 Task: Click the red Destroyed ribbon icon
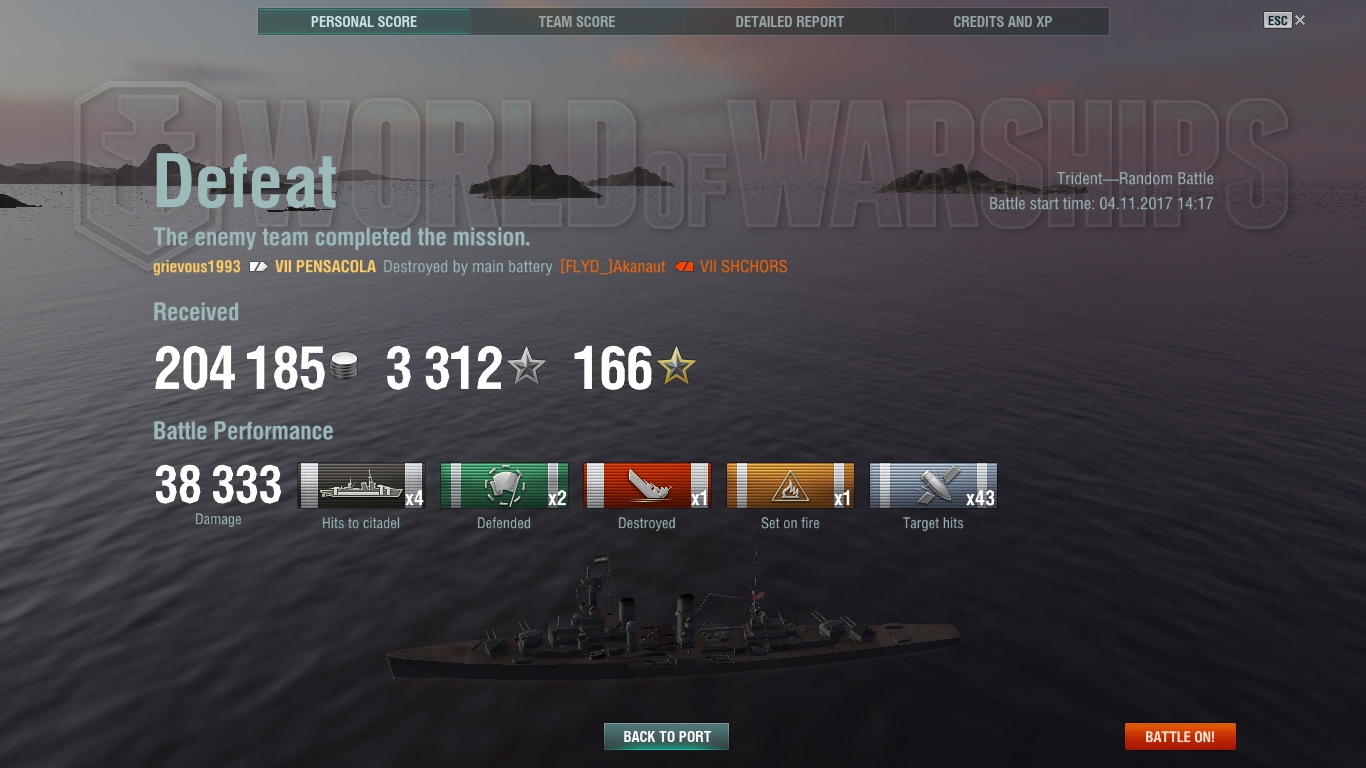647,486
